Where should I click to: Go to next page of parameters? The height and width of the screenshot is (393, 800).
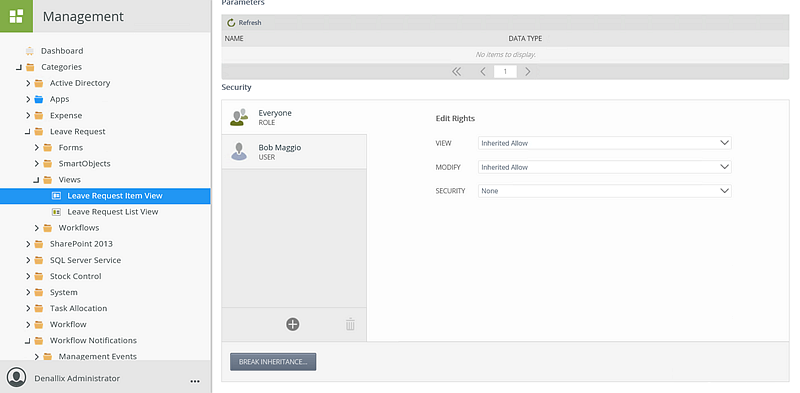point(528,72)
